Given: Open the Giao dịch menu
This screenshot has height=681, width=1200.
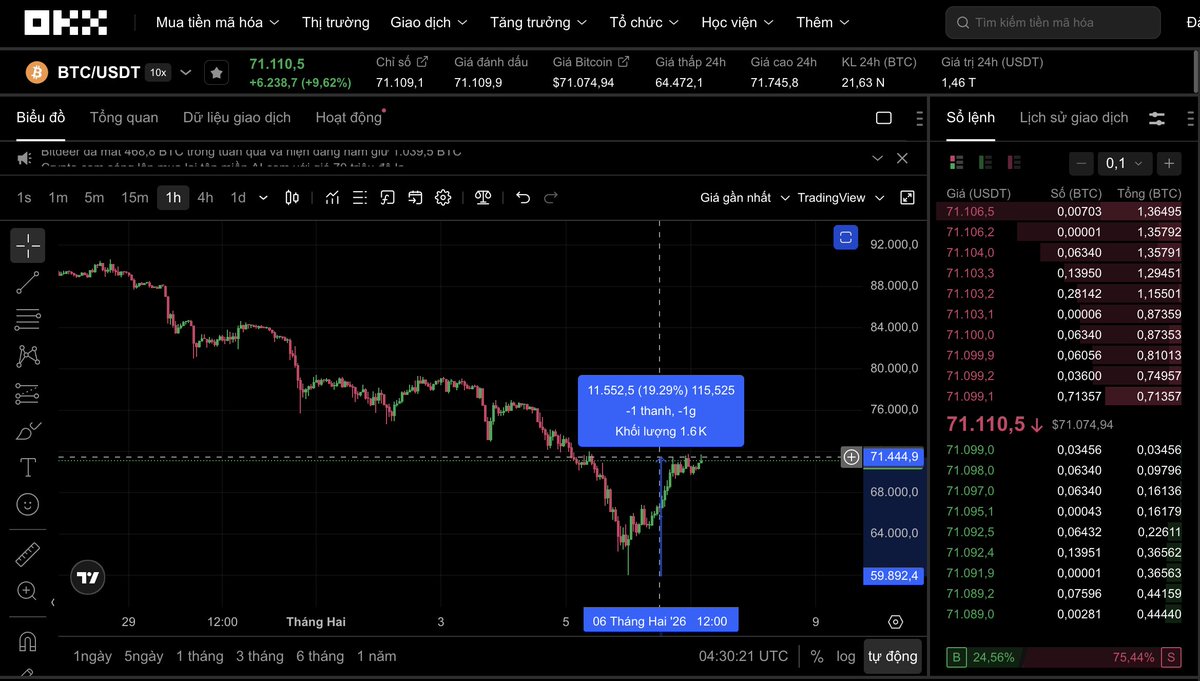Looking at the screenshot, I should (429, 22).
